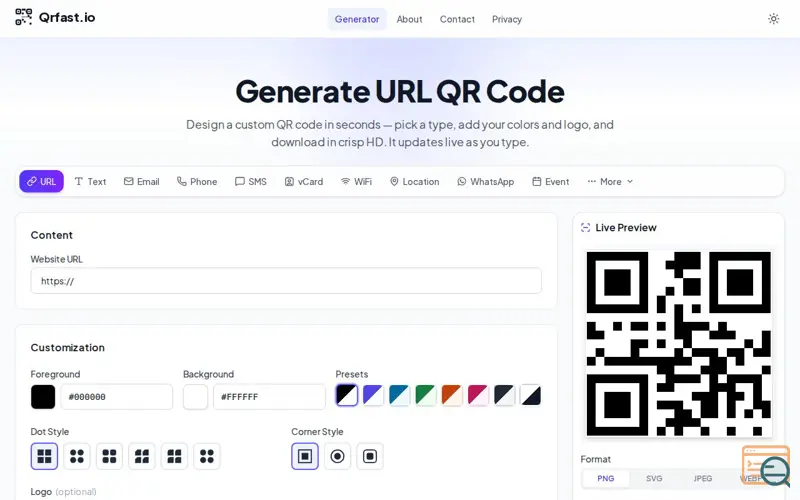The width and height of the screenshot is (800, 500).
Task: Open the Generator nav tab
Action: pos(357,19)
